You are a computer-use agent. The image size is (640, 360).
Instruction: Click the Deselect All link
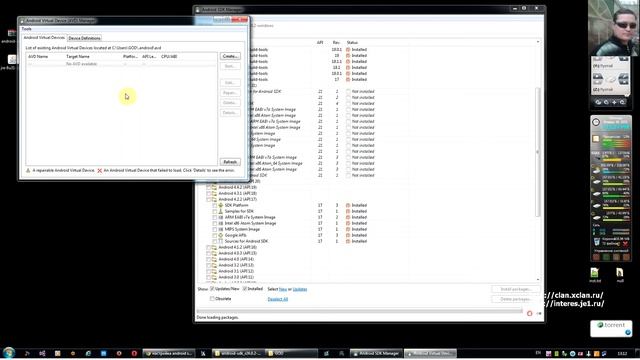pos(278,299)
